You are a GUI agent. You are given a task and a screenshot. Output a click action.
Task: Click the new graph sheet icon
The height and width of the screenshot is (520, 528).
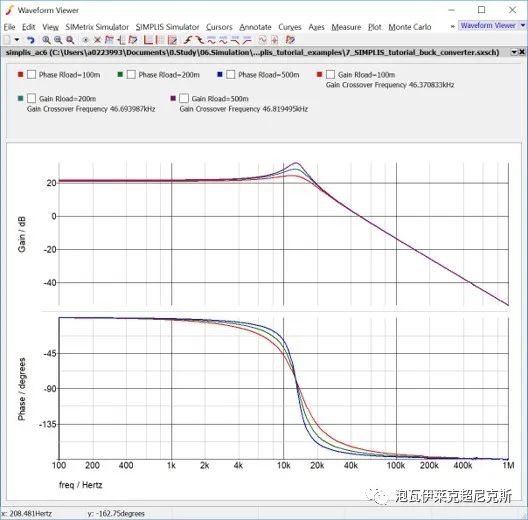click(7, 40)
